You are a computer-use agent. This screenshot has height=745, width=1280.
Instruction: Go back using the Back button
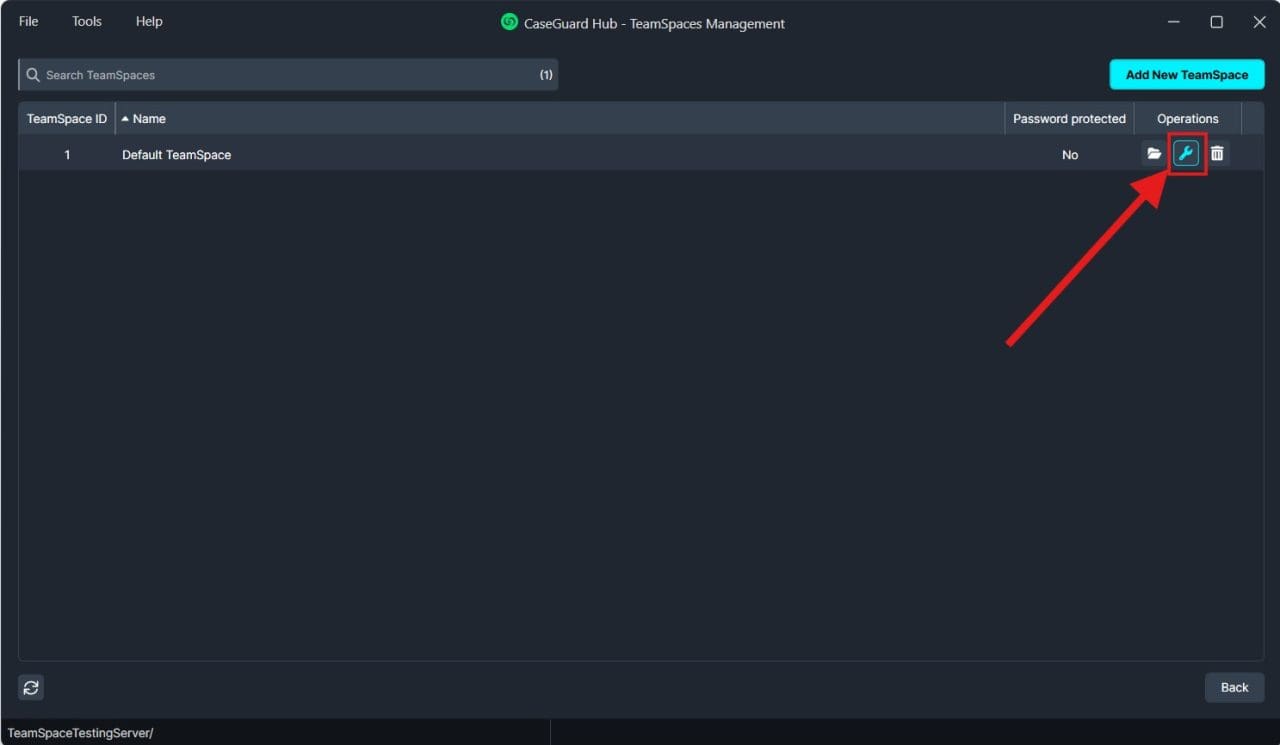(x=1234, y=687)
